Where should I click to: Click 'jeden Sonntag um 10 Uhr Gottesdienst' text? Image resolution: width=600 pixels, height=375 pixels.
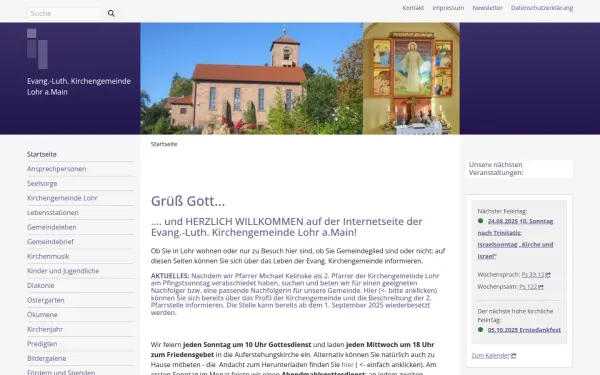[x=247, y=345]
